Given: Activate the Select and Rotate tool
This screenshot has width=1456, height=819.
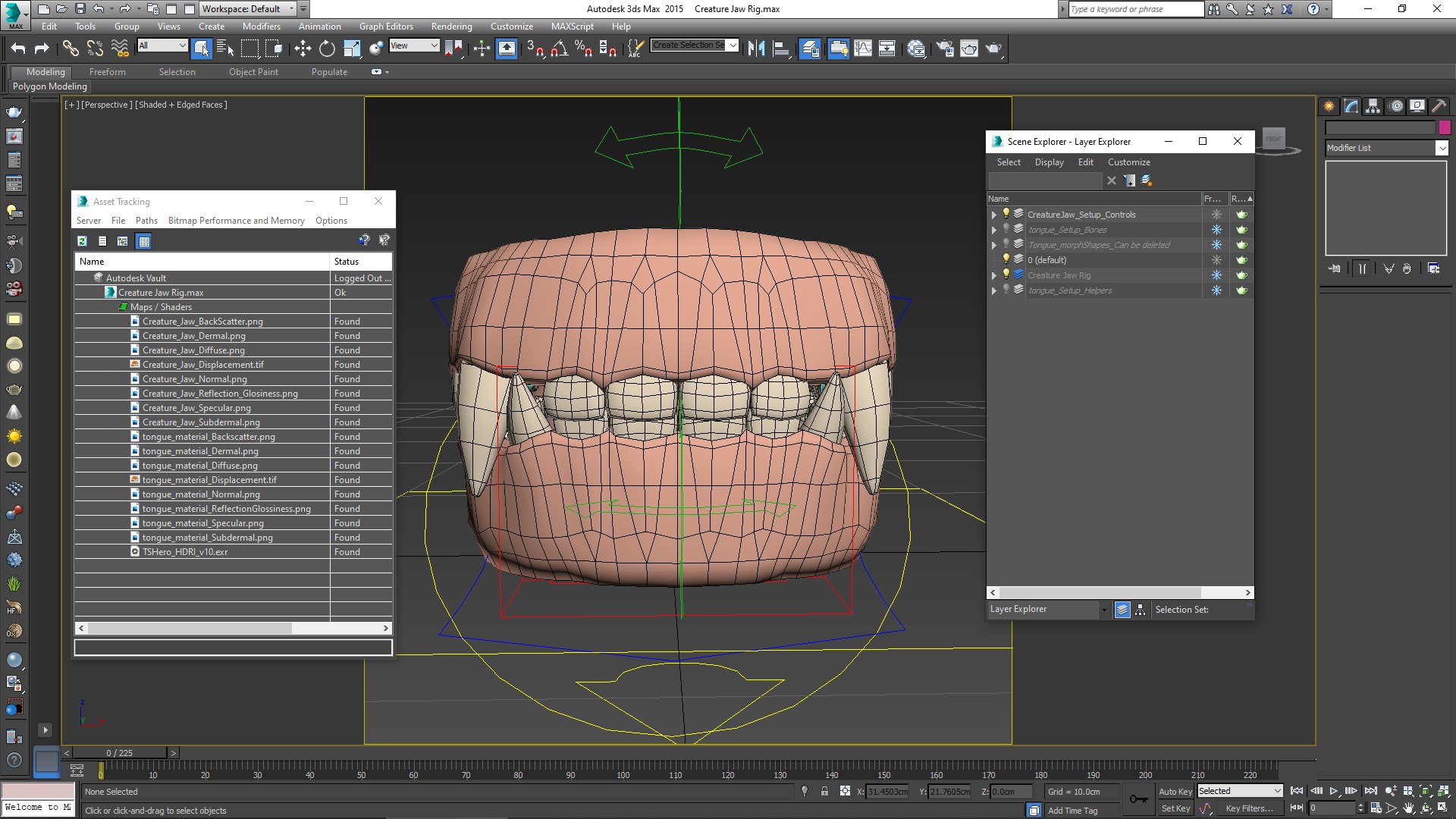Looking at the screenshot, I should click(x=327, y=49).
